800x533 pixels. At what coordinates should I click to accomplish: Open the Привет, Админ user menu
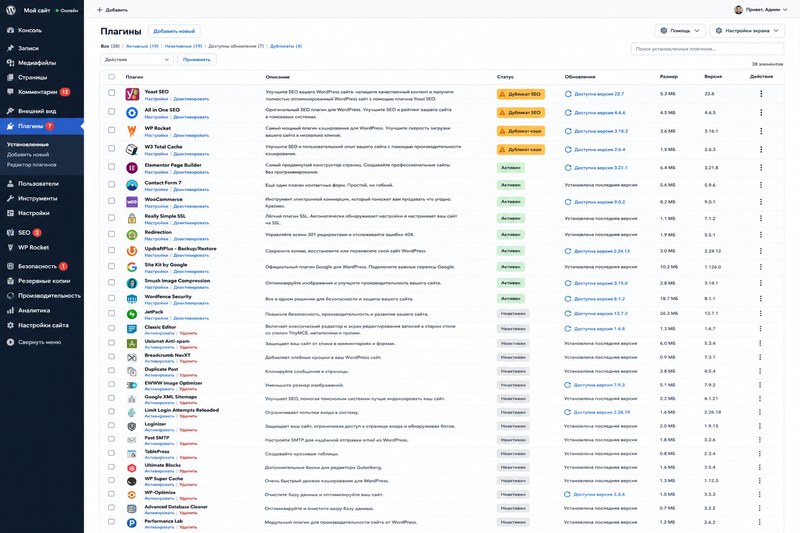click(x=761, y=10)
